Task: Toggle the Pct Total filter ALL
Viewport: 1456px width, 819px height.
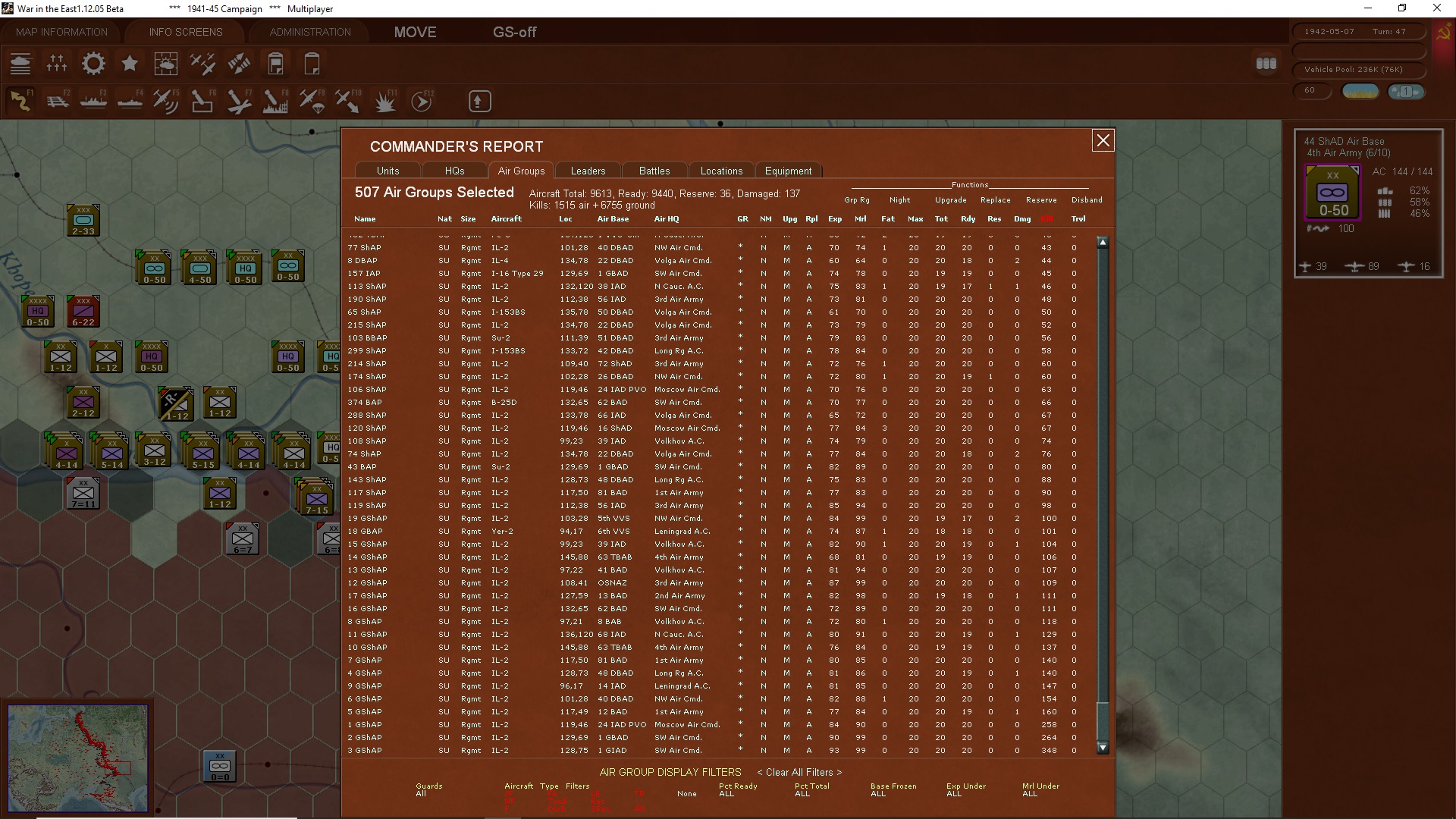Action: [x=802, y=794]
